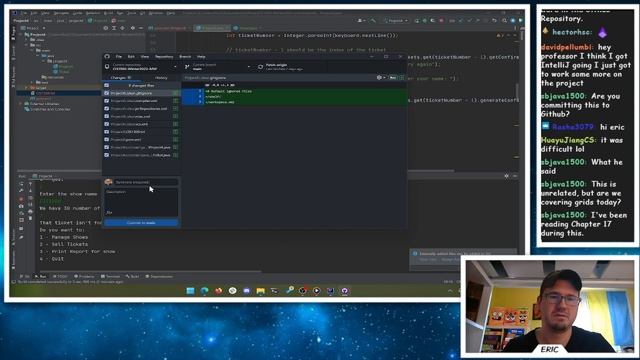
Task: Open the Windows Start menu from the taskbar
Action: coord(190,291)
